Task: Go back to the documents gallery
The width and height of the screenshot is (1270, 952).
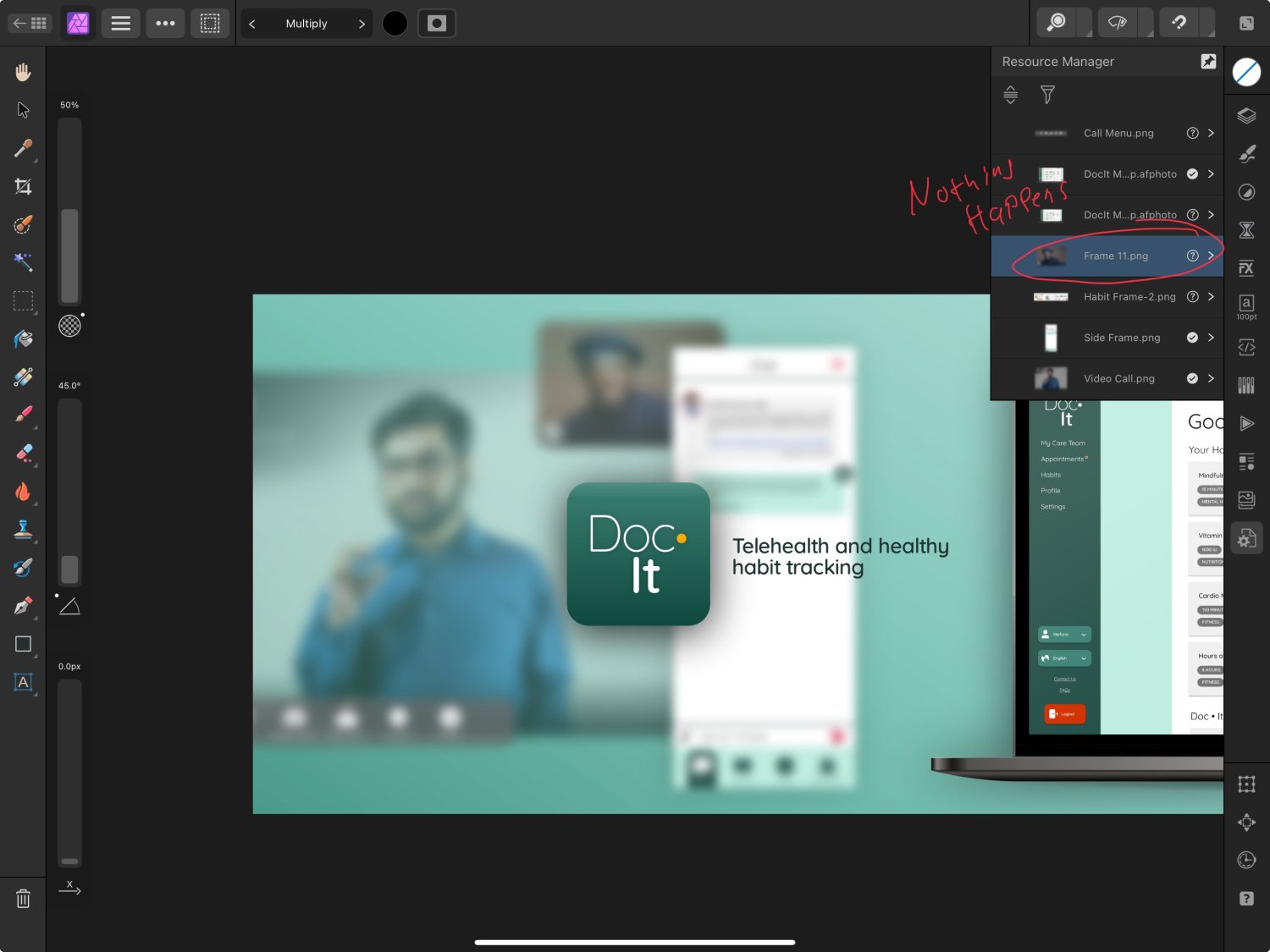Action: (x=30, y=23)
